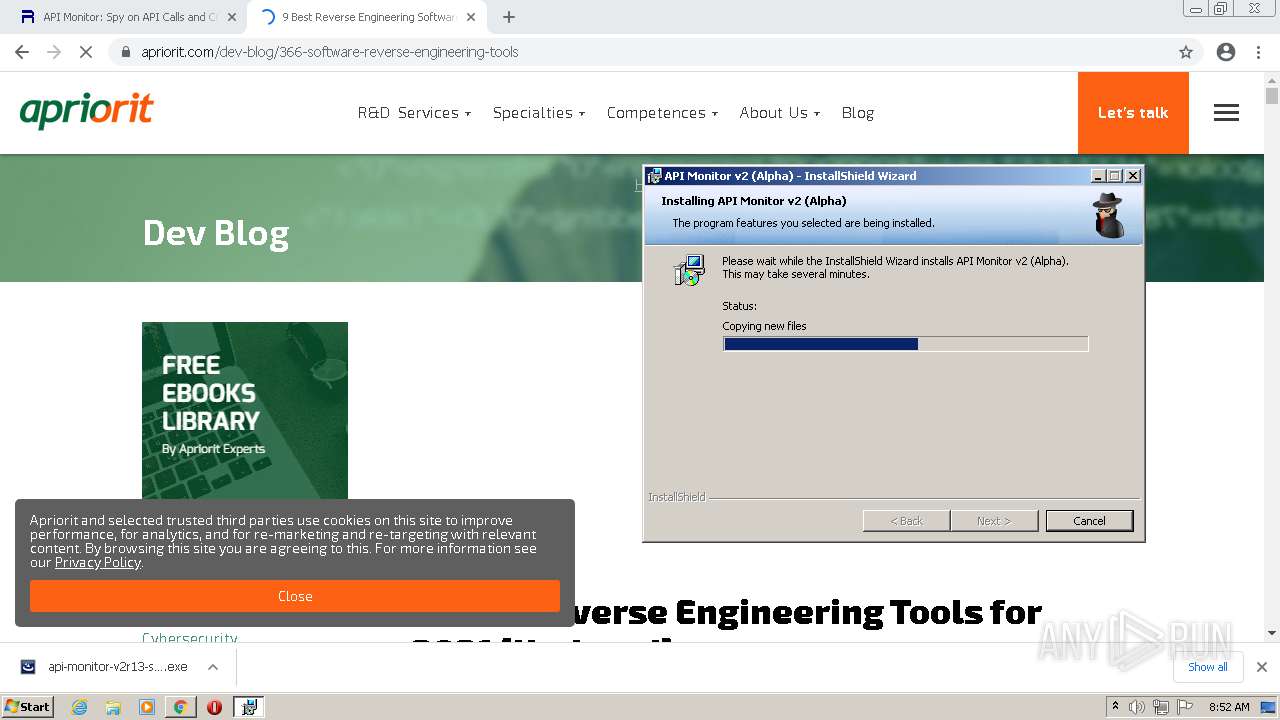Close the downloads bar
Image resolution: width=1280 pixels, height=720 pixels.
(1262, 667)
